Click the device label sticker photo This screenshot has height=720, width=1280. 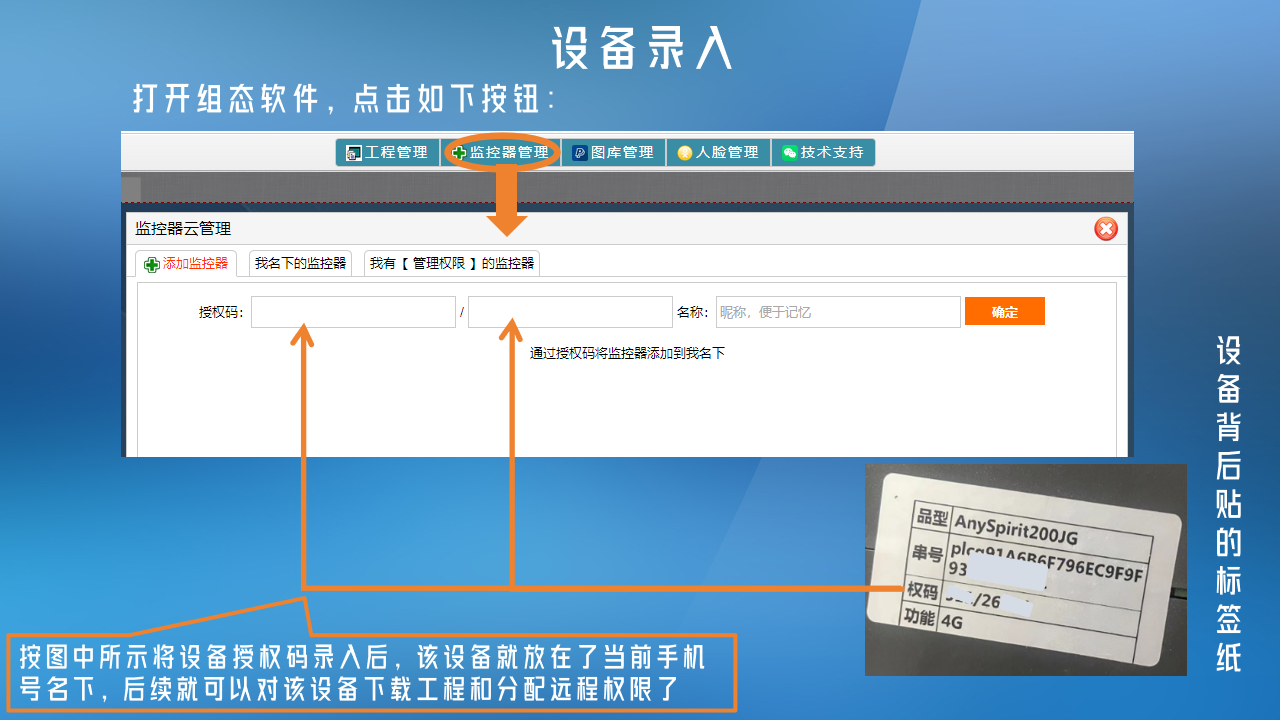pos(1025,569)
